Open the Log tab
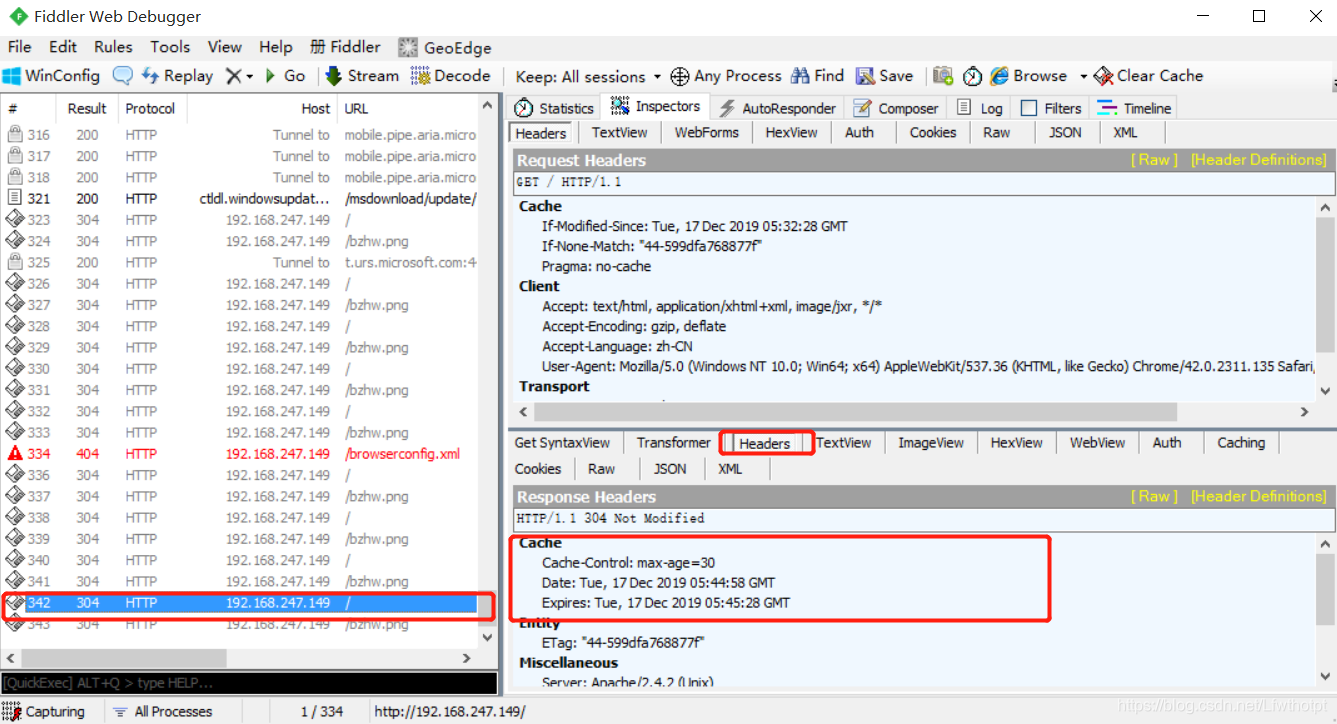The image size is (1337, 724). pos(979,108)
